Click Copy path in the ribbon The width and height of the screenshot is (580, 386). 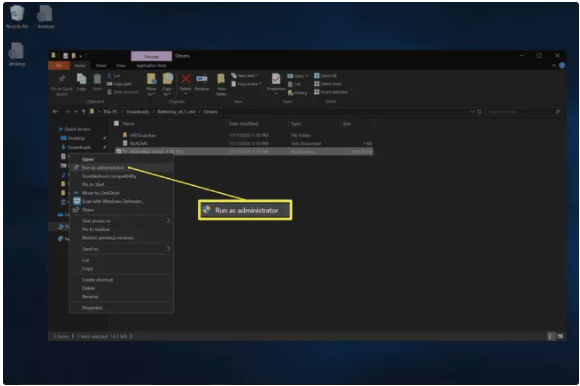click(x=119, y=84)
